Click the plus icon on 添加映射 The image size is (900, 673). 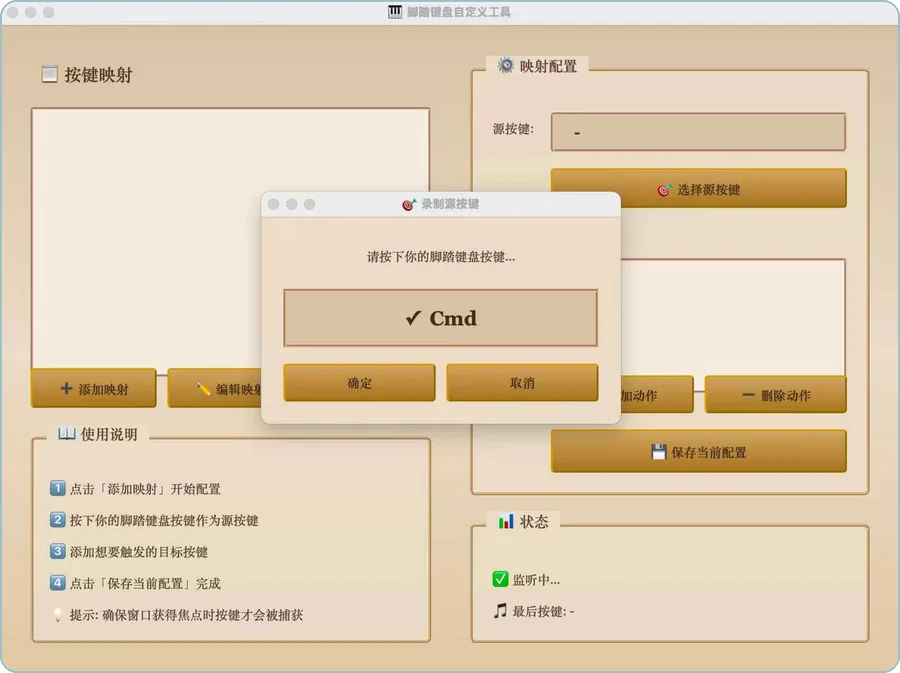67,388
